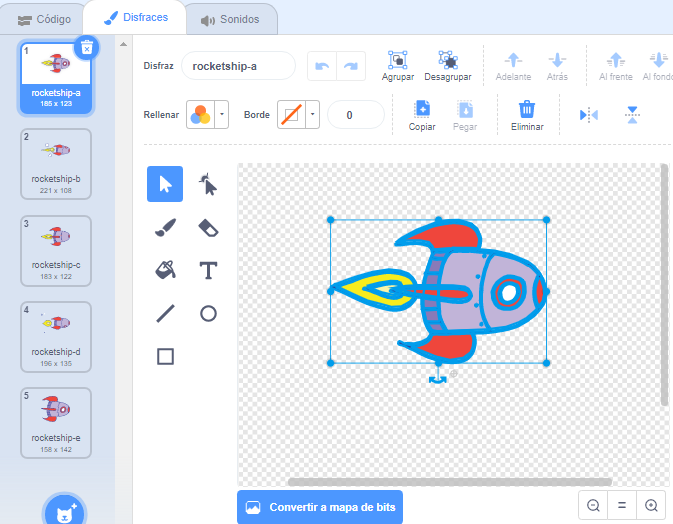Select the rocketship-d costume thumbnail
Viewport: 673px width, 524px height.
(56, 337)
